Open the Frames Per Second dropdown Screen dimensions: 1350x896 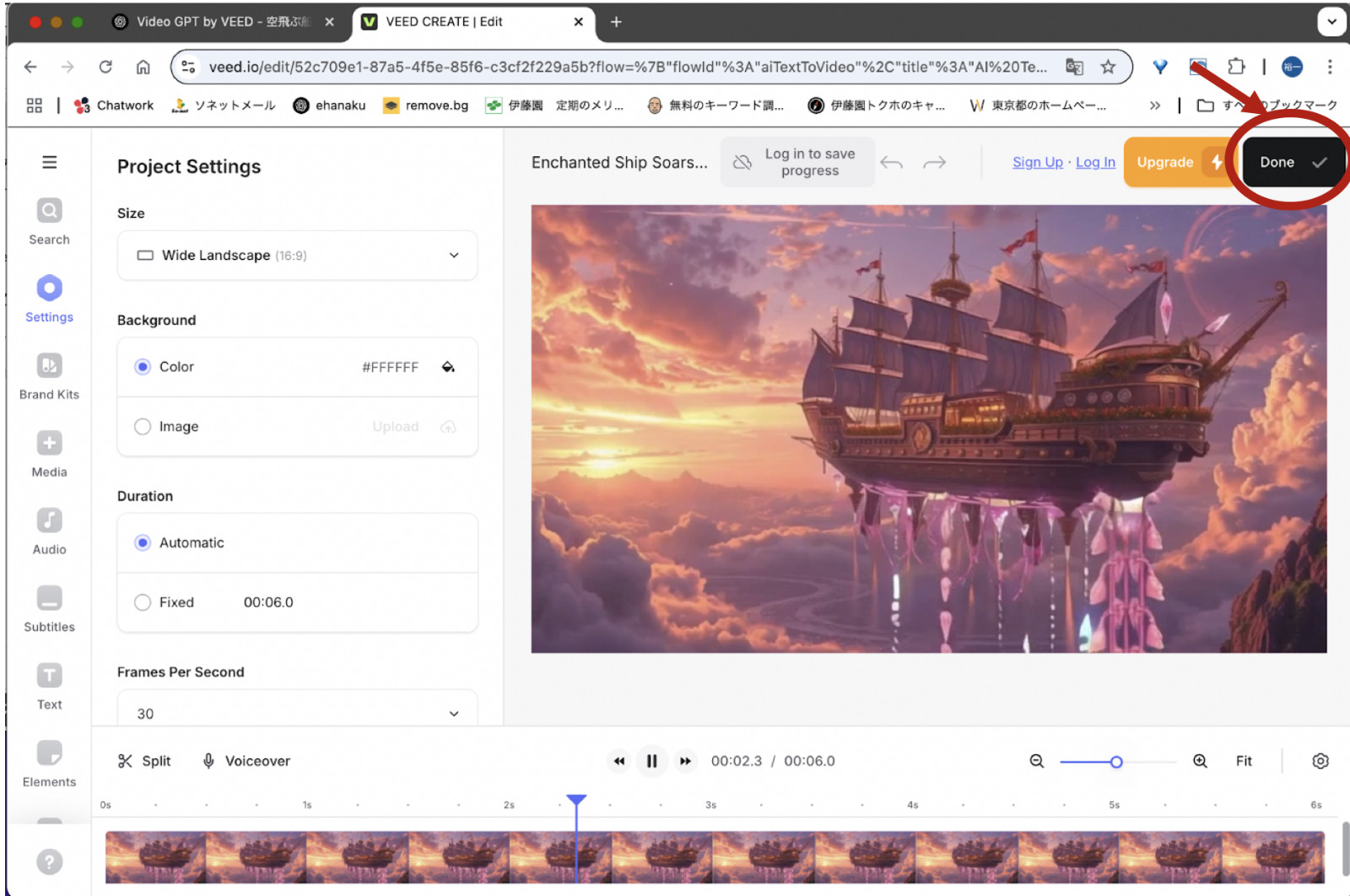click(298, 710)
